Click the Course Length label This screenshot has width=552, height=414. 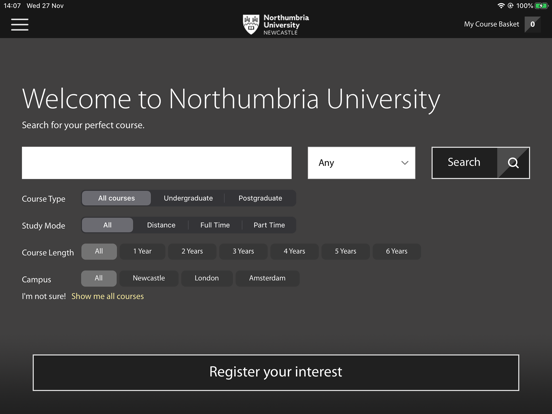(48, 253)
